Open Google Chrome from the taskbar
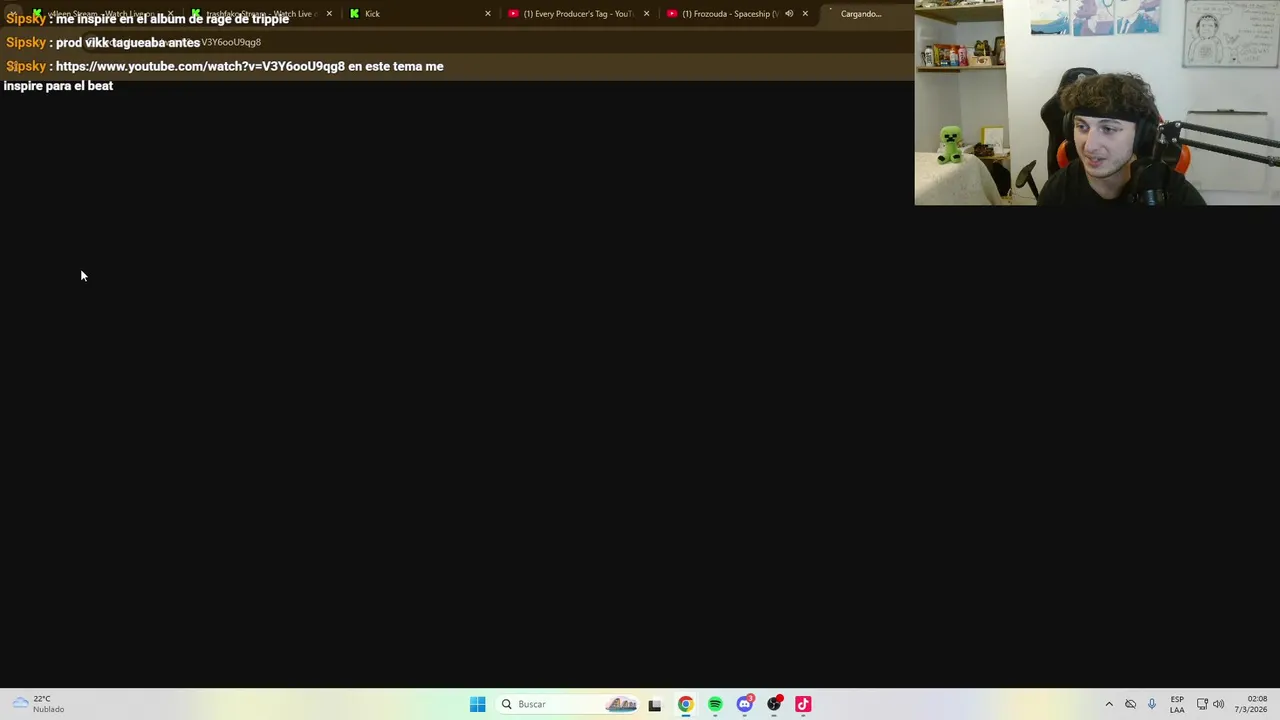Viewport: 1280px width, 720px height. 685,704
